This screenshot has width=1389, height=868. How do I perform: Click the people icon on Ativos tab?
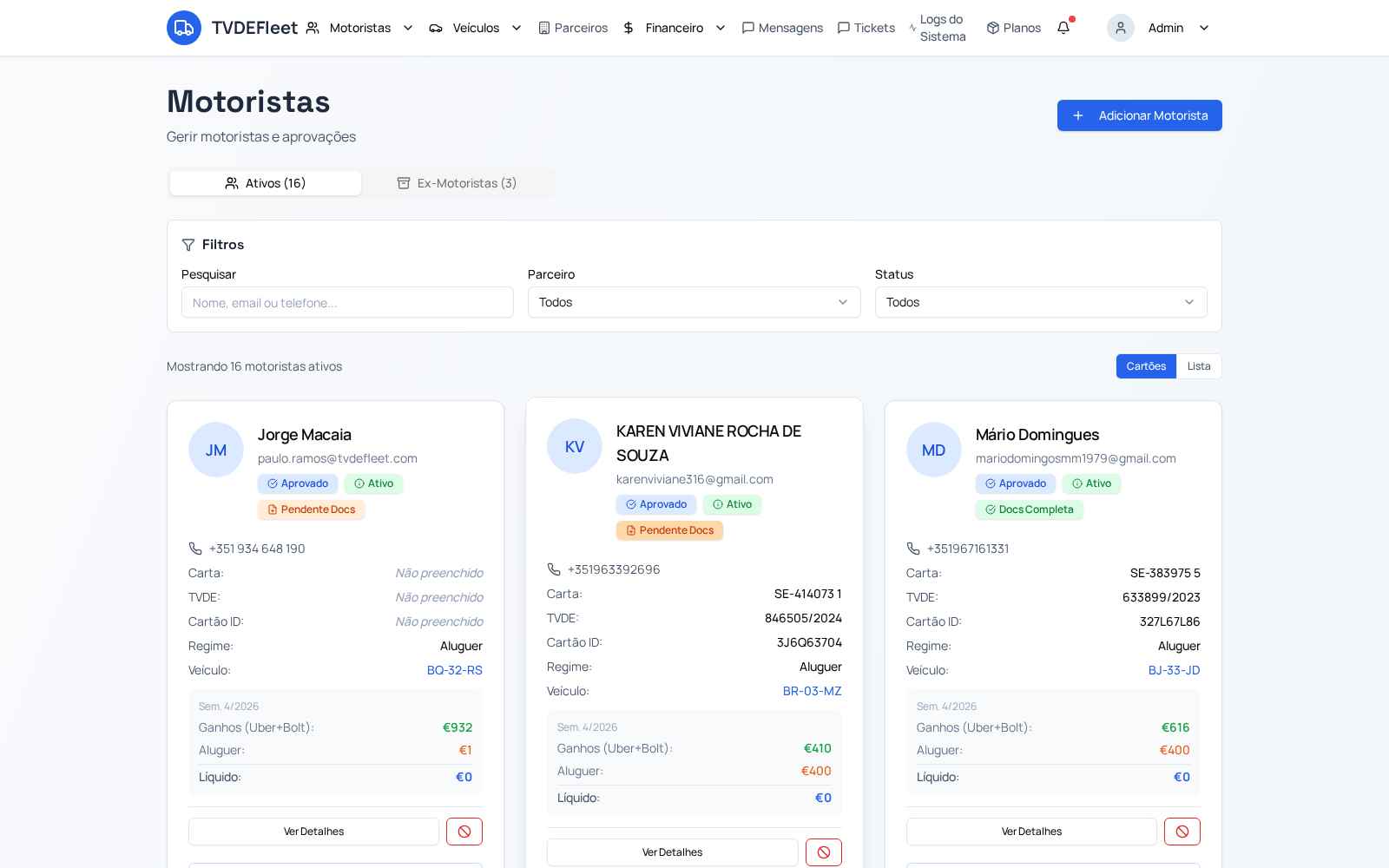point(232,183)
